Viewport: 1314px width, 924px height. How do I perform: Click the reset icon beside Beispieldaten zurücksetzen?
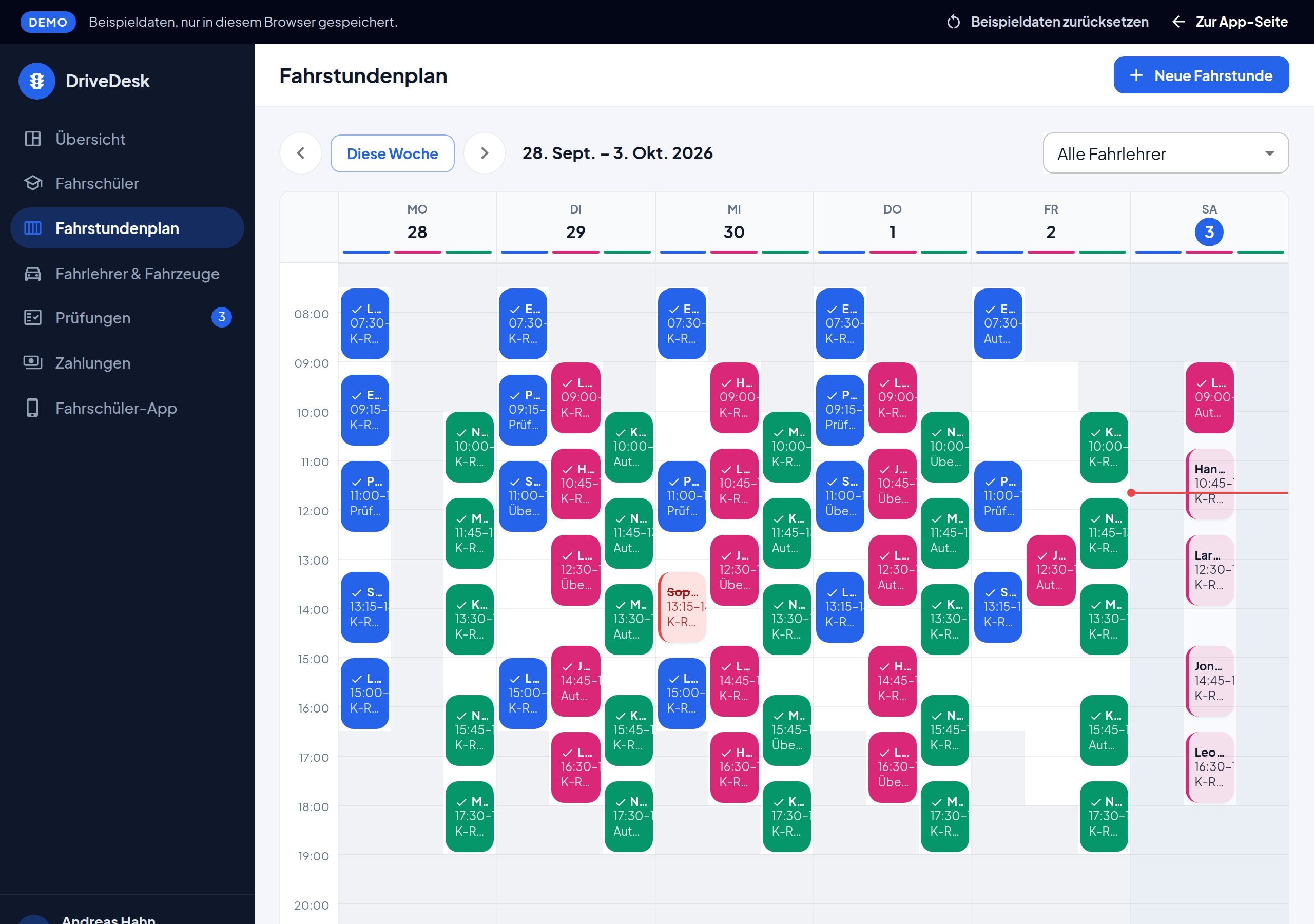[953, 22]
